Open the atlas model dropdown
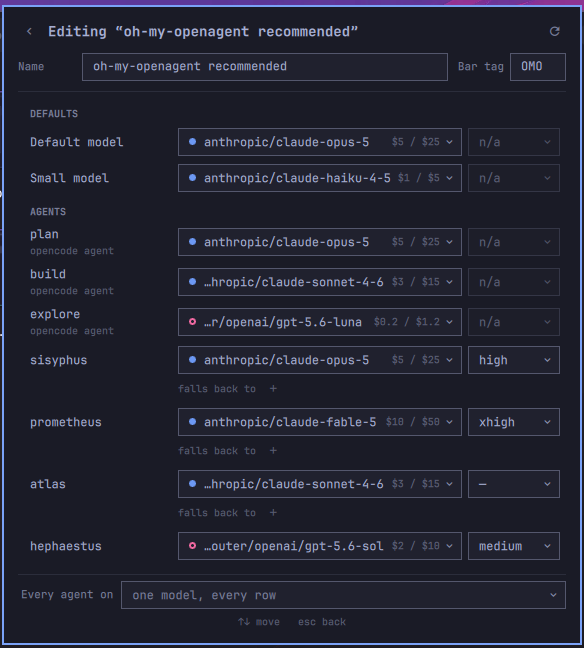Viewport: 584px width, 648px height. 319,484
